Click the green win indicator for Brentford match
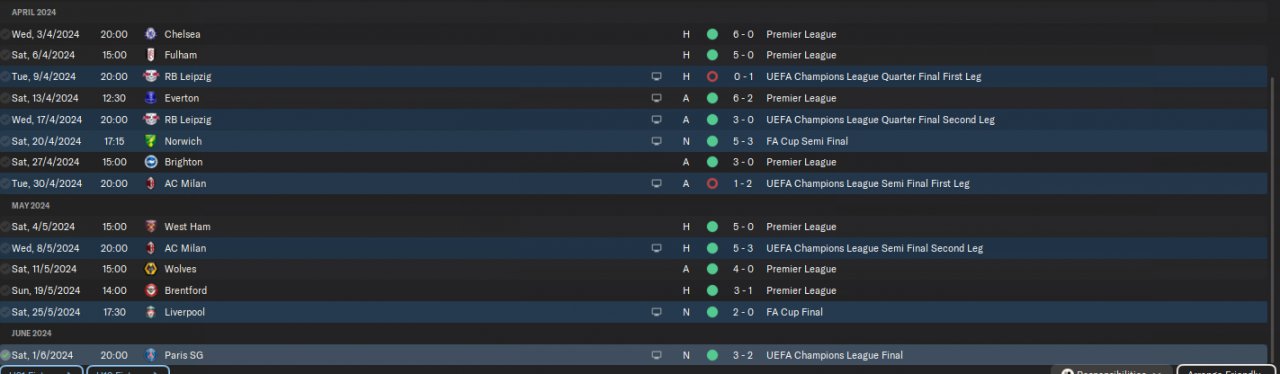The height and width of the screenshot is (374, 1280). tap(712, 291)
